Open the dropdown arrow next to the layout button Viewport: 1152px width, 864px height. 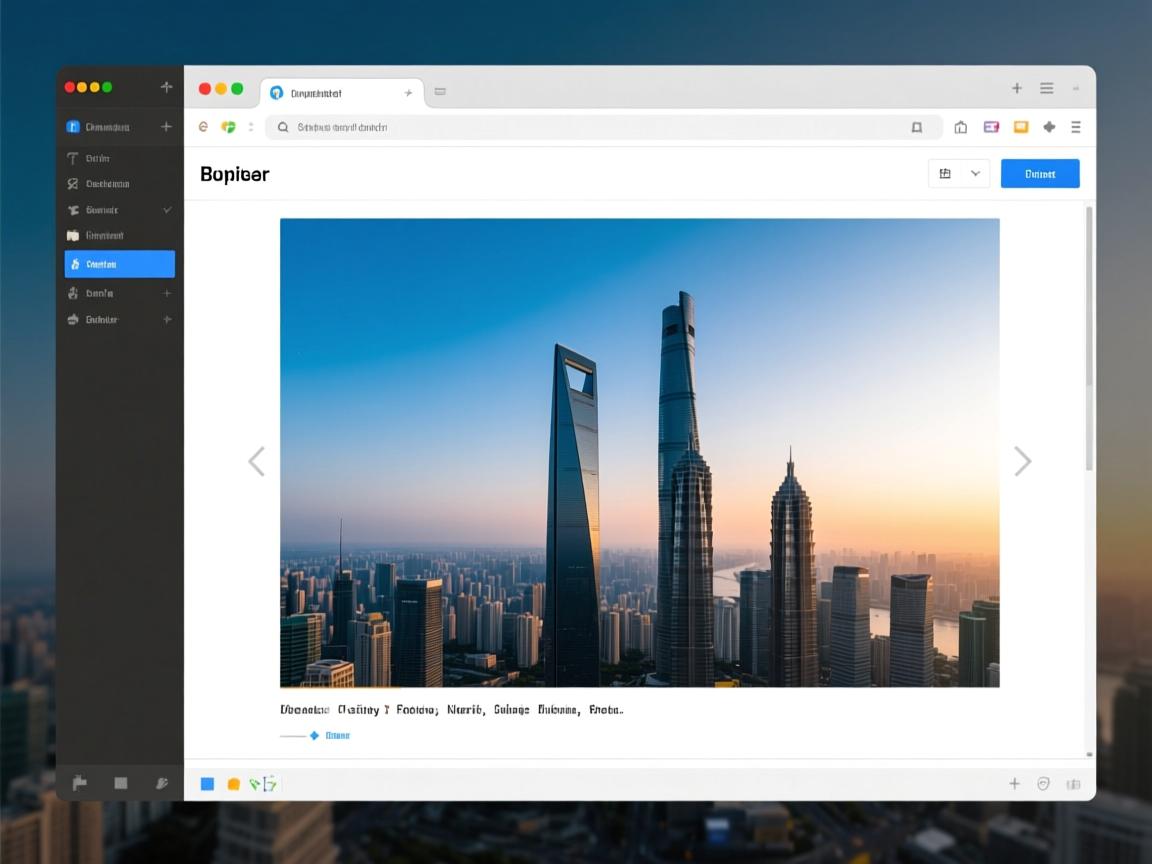tap(975, 174)
